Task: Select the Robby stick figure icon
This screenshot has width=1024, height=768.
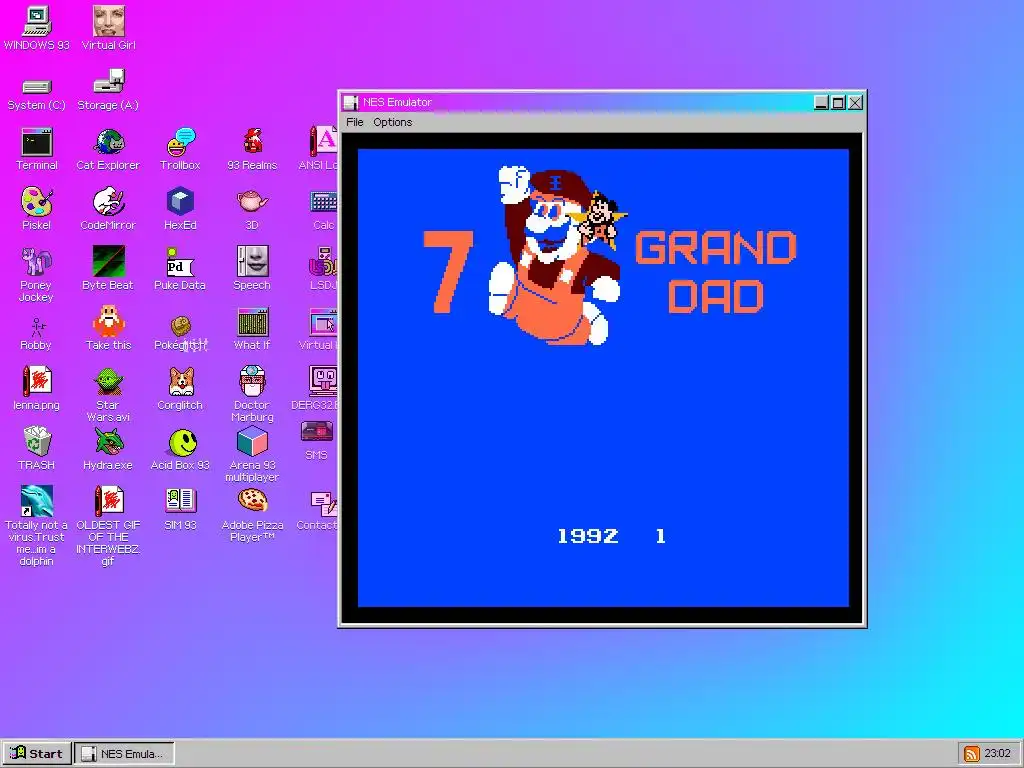Action: click(37, 328)
